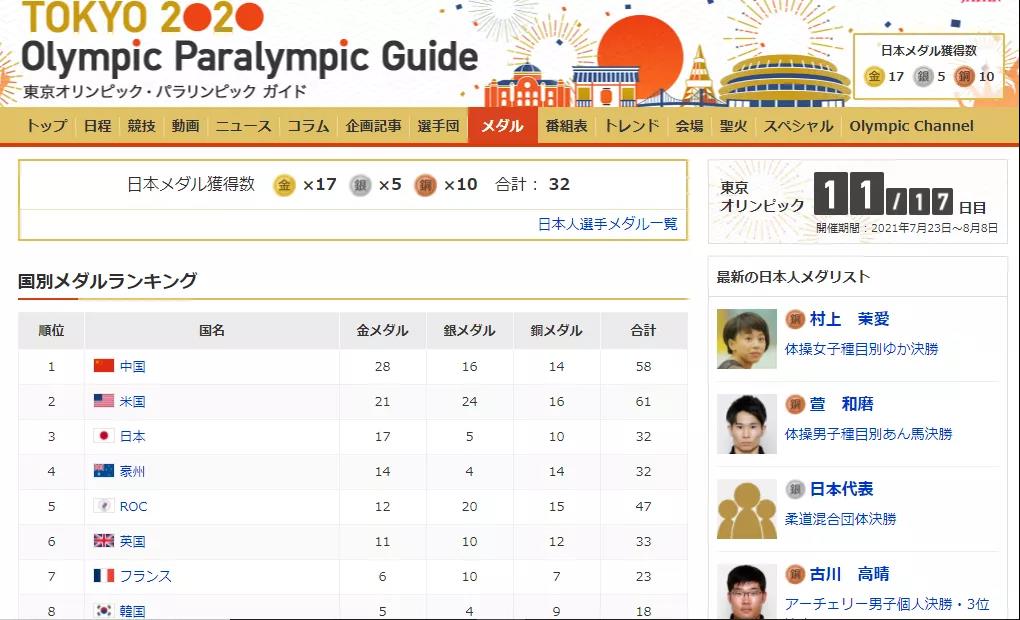The image size is (1020, 620).
Task: Open the スペシャル navigation tab
Action: coord(798,126)
